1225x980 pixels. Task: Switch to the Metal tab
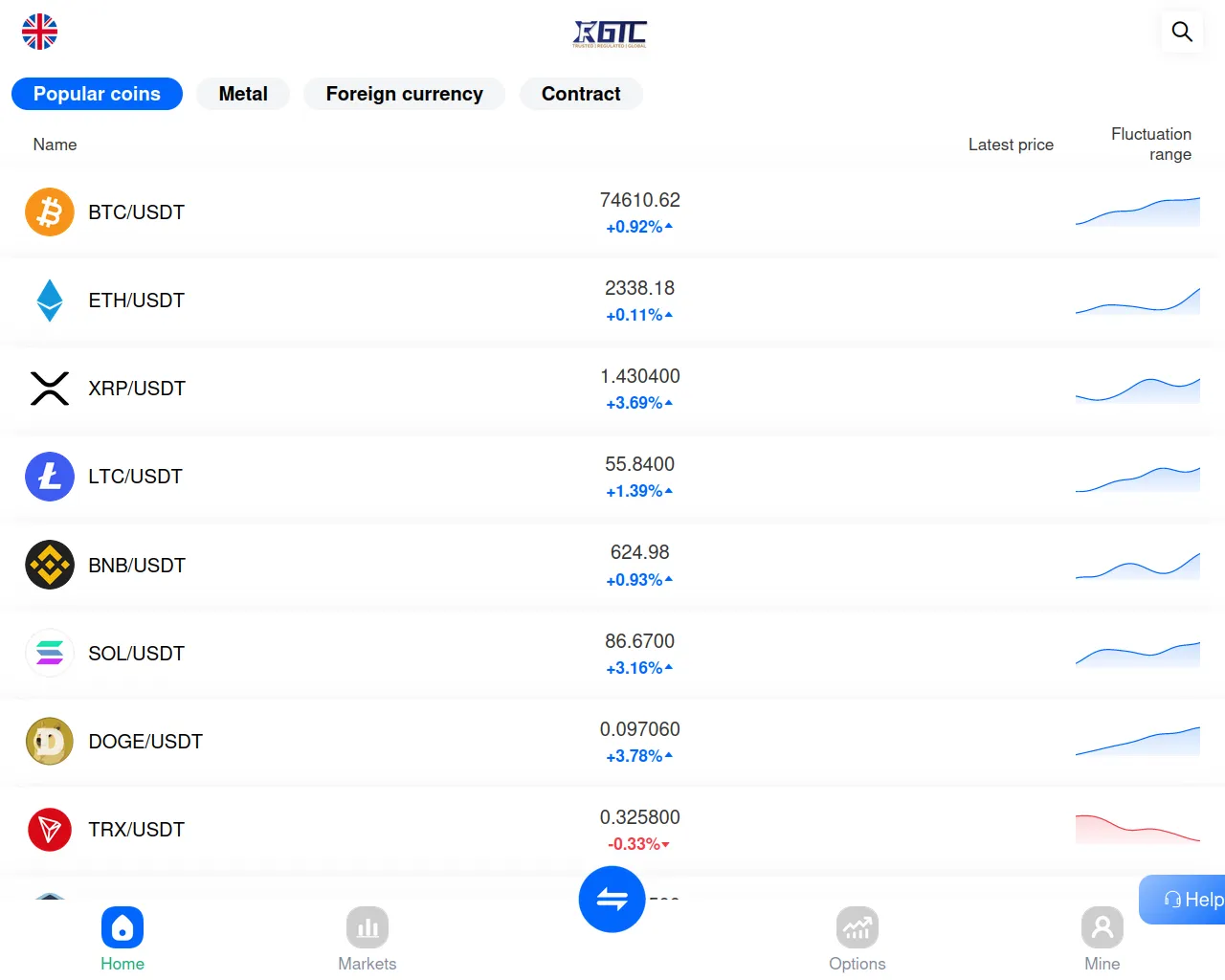(243, 94)
